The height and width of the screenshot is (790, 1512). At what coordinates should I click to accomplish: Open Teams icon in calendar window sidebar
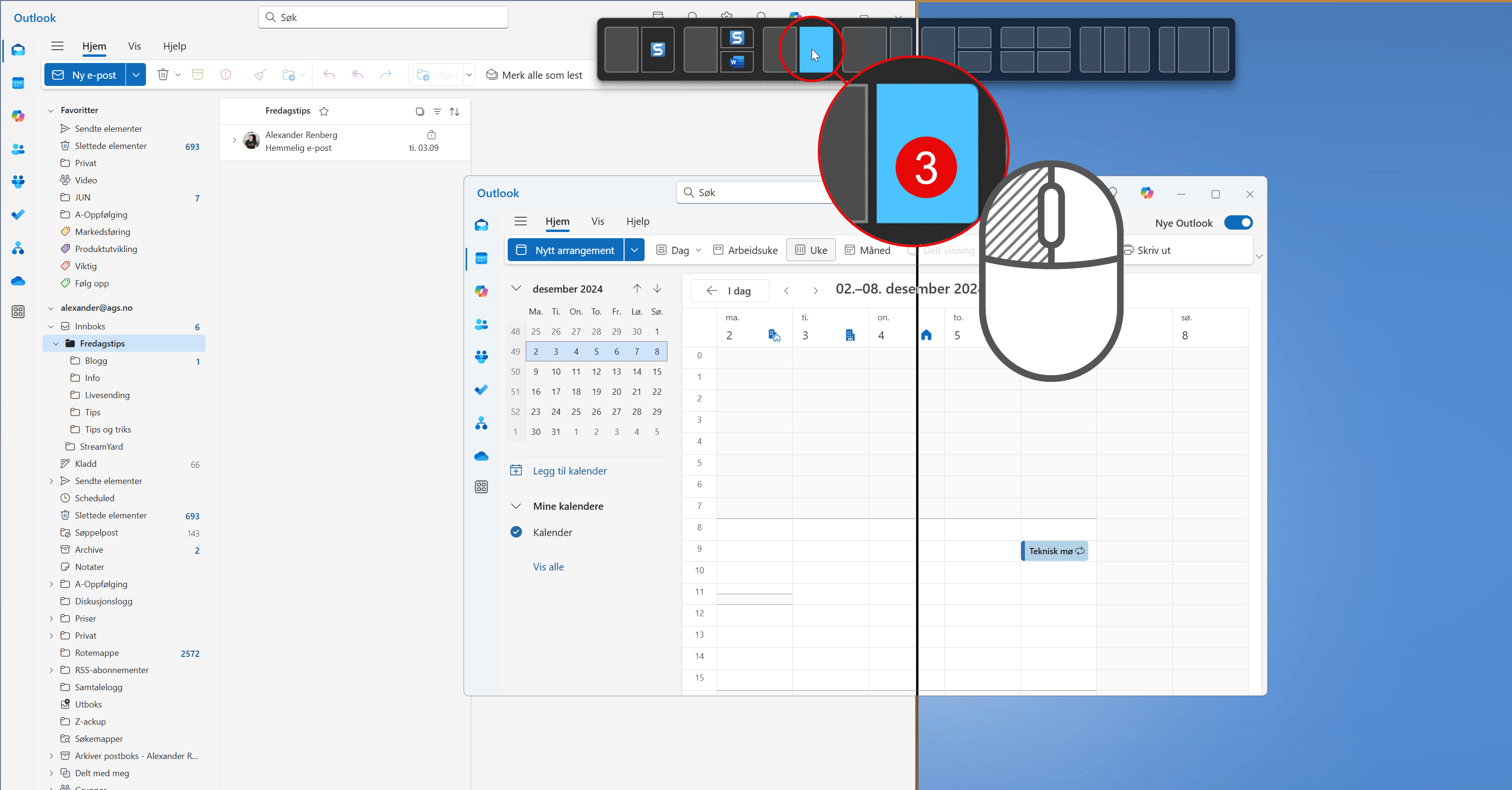click(x=481, y=357)
